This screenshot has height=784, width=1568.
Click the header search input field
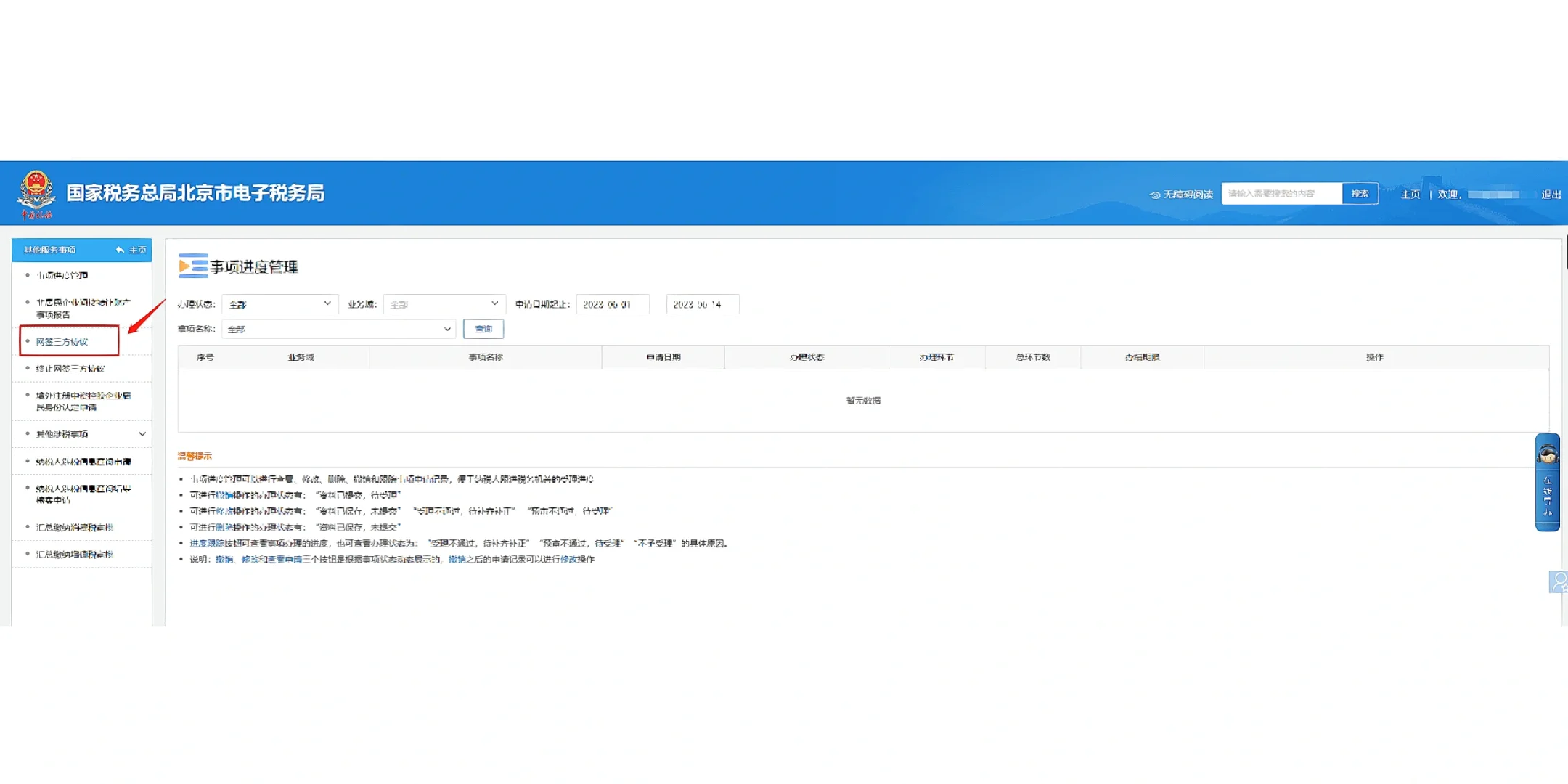(1281, 194)
